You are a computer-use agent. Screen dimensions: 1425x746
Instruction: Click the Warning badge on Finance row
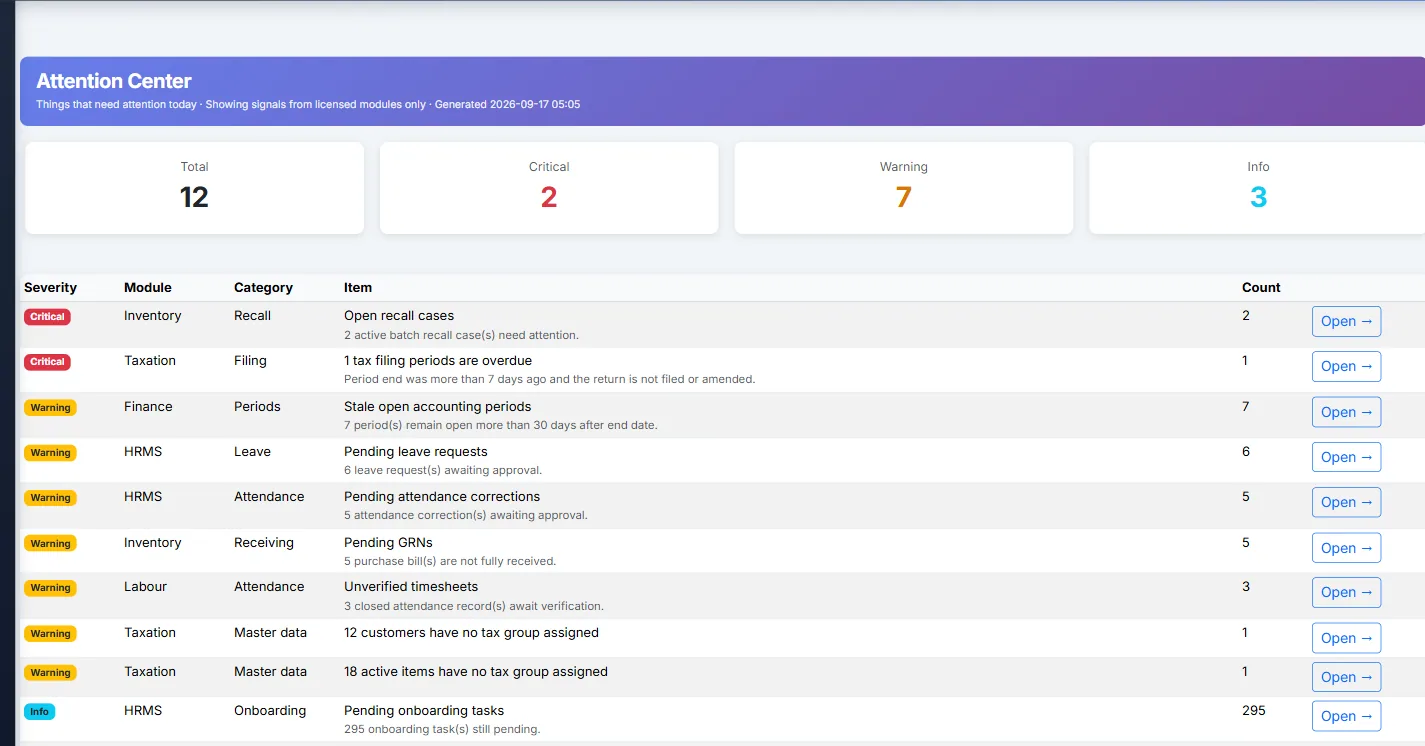pos(50,408)
